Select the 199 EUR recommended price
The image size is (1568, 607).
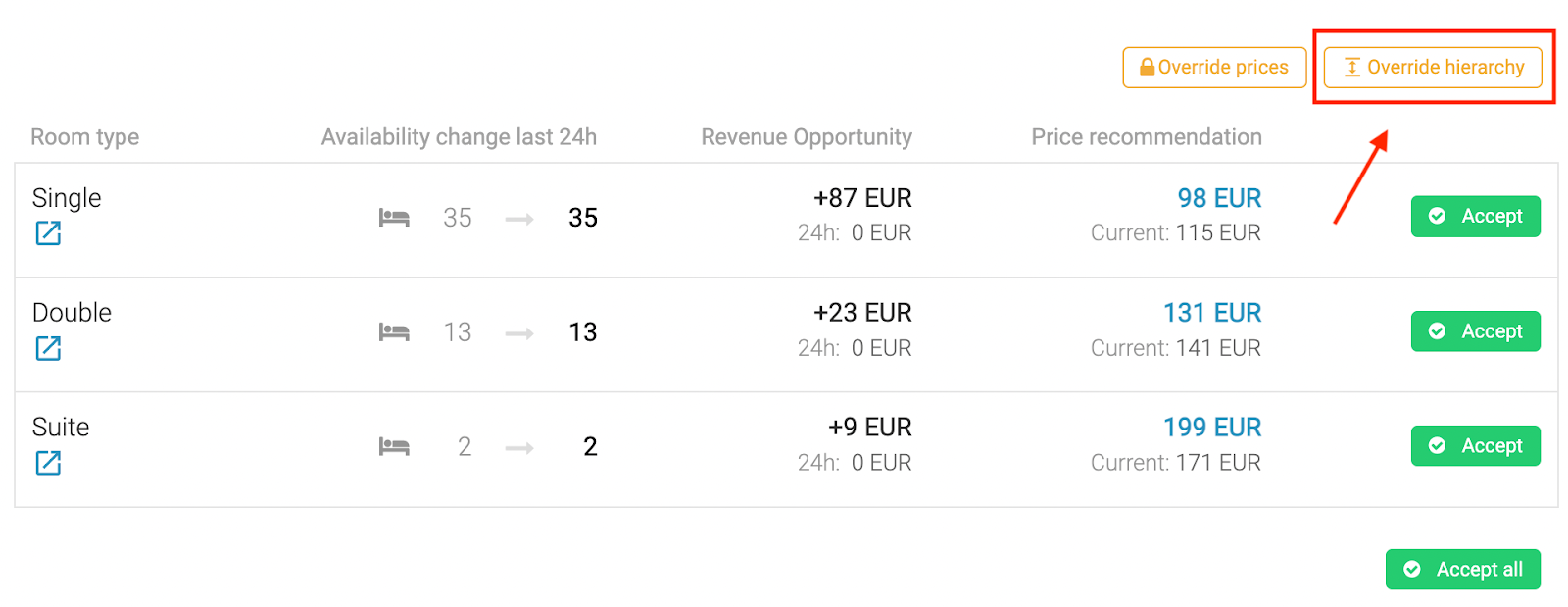tap(1212, 428)
